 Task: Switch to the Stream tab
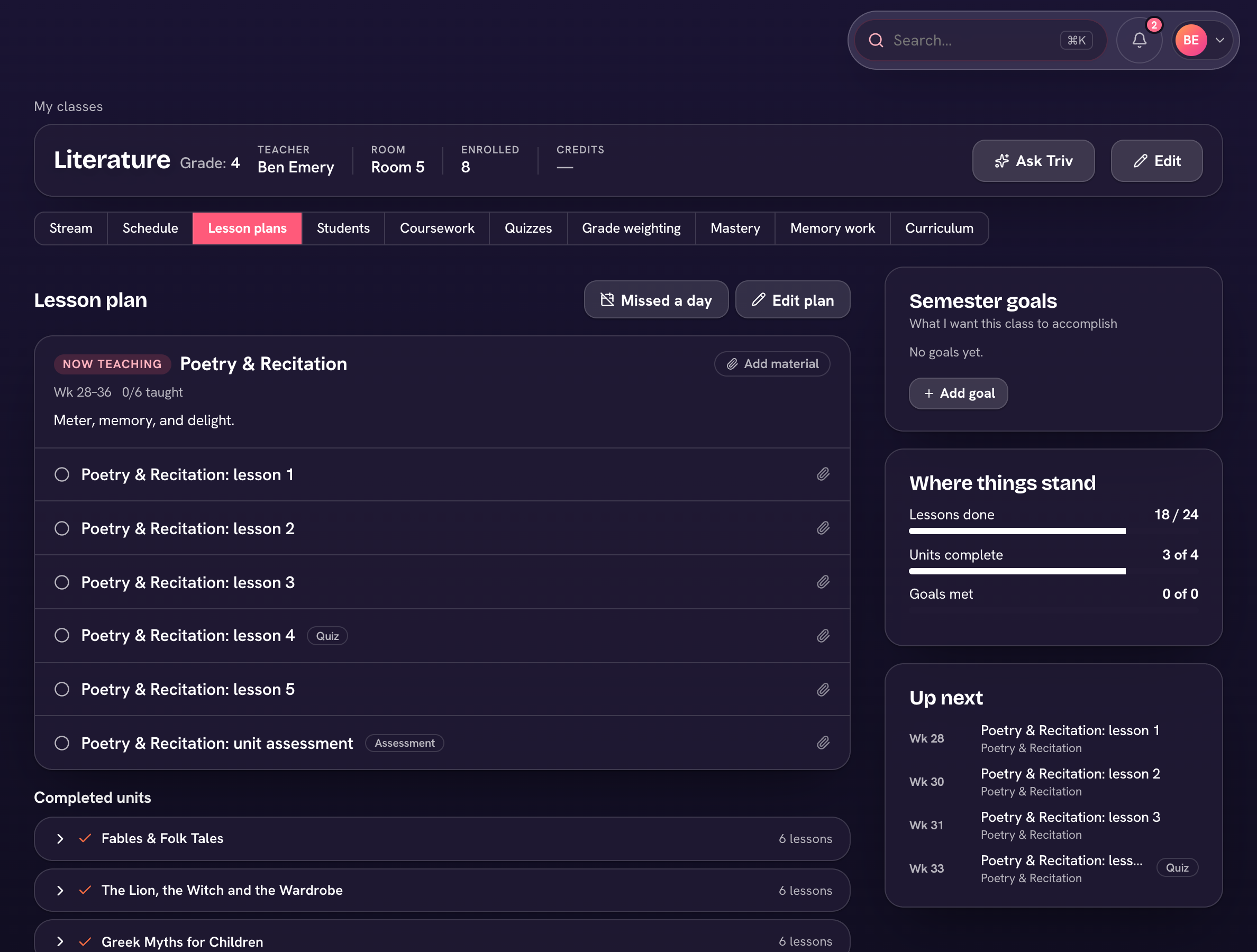(x=71, y=228)
